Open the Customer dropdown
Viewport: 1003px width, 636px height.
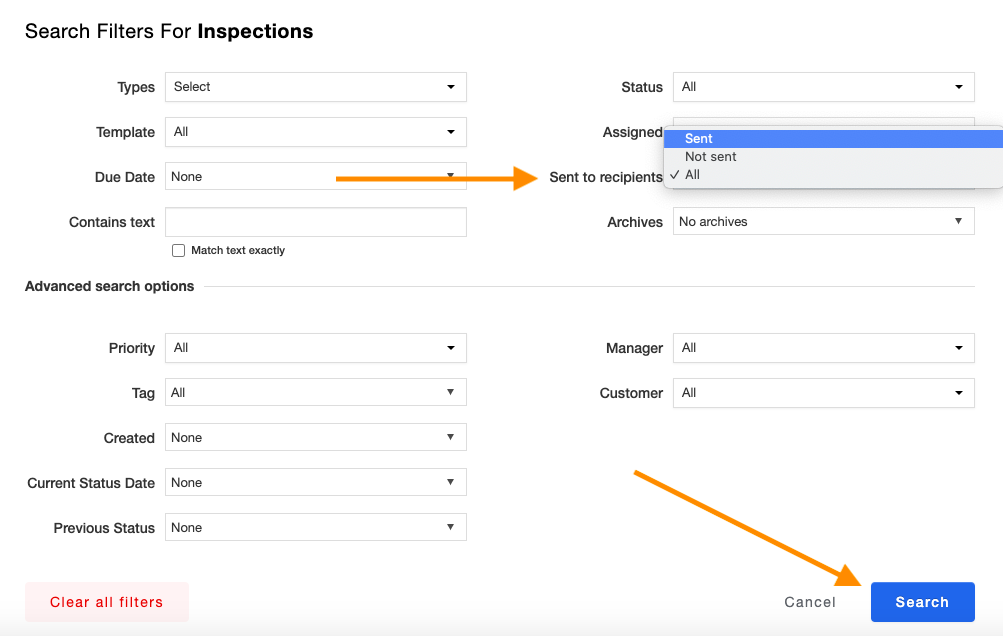coord(823,393)
